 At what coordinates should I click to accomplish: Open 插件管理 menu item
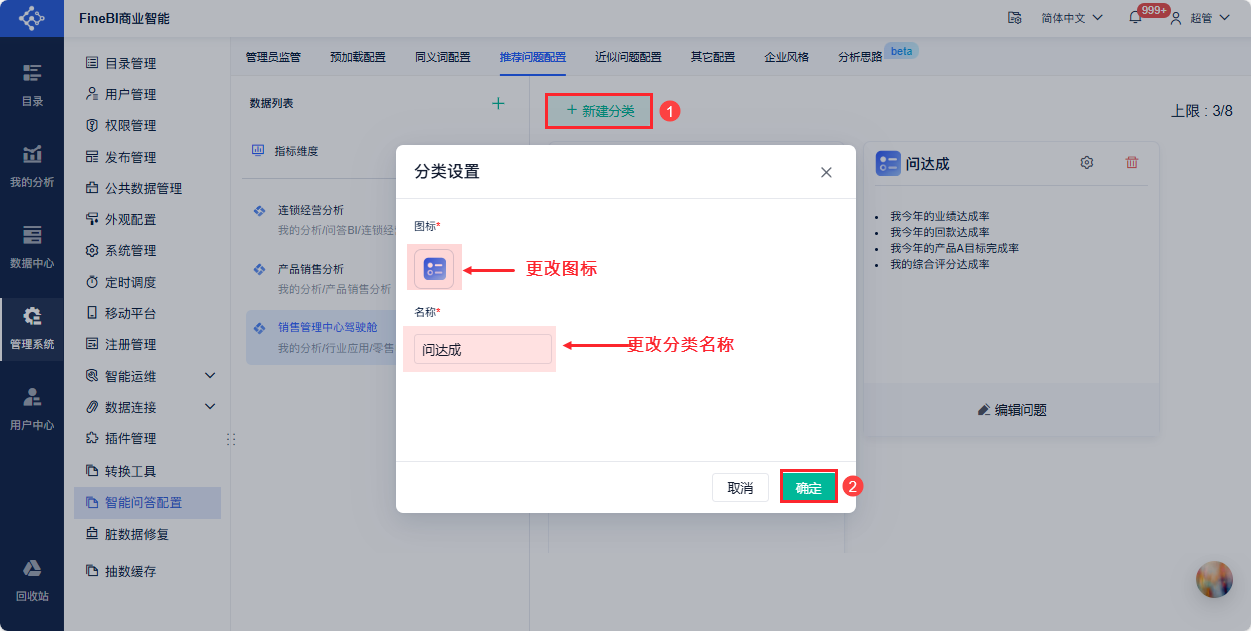(147, 438)
